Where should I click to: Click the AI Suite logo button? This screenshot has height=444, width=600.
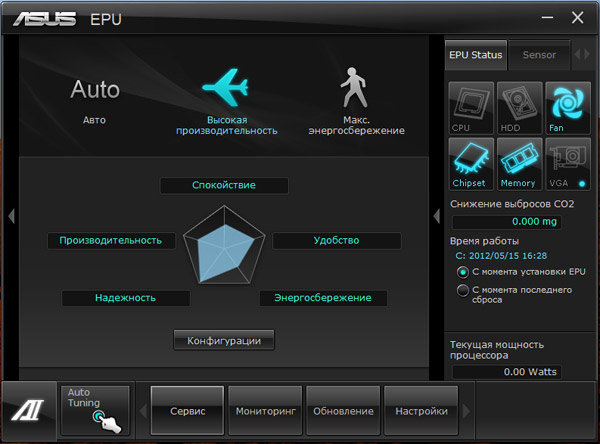pos(29,410)
